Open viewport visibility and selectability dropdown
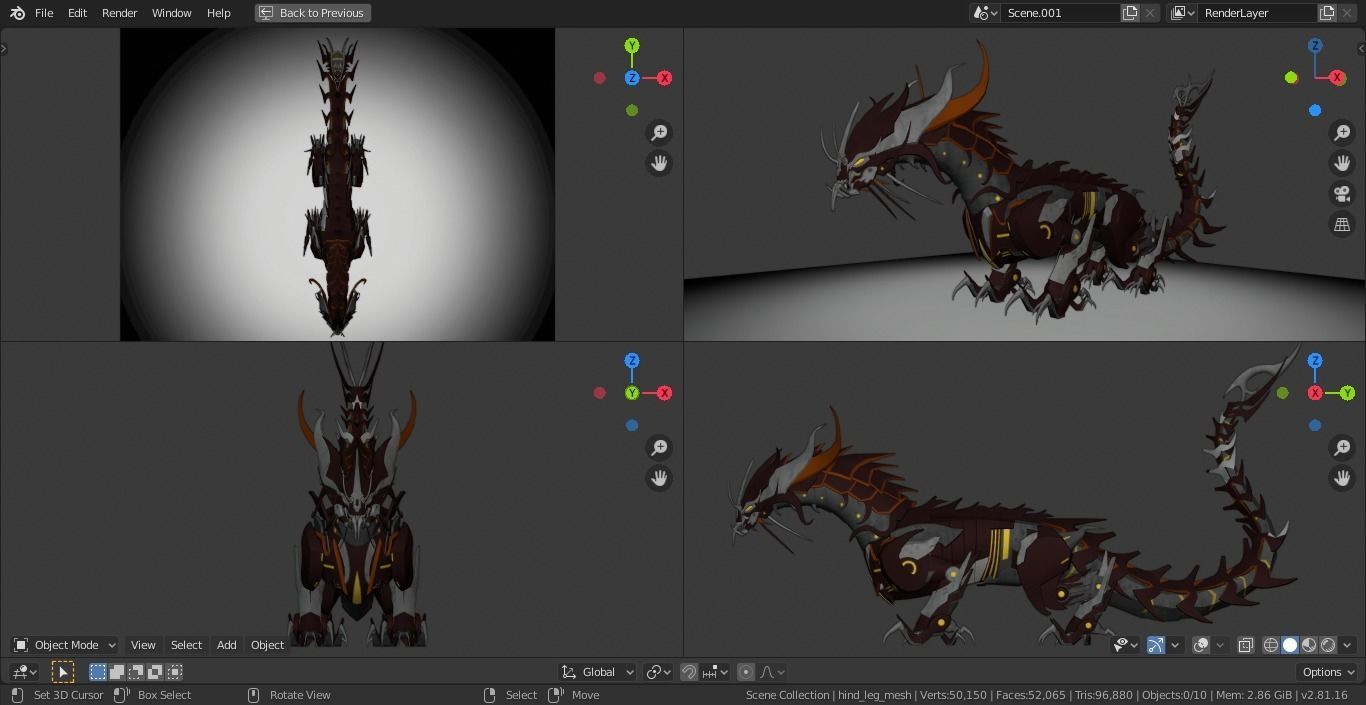The height and width of the screenshot is (705, 1366). (1126, 645)
